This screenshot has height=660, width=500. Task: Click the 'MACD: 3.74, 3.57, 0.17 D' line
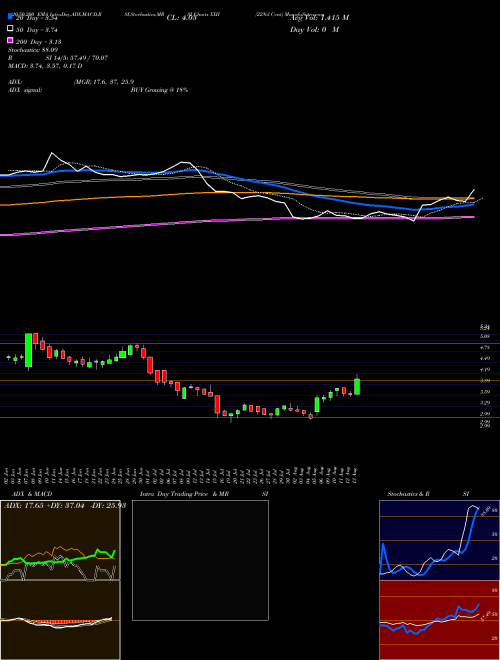tap(45, 66)
